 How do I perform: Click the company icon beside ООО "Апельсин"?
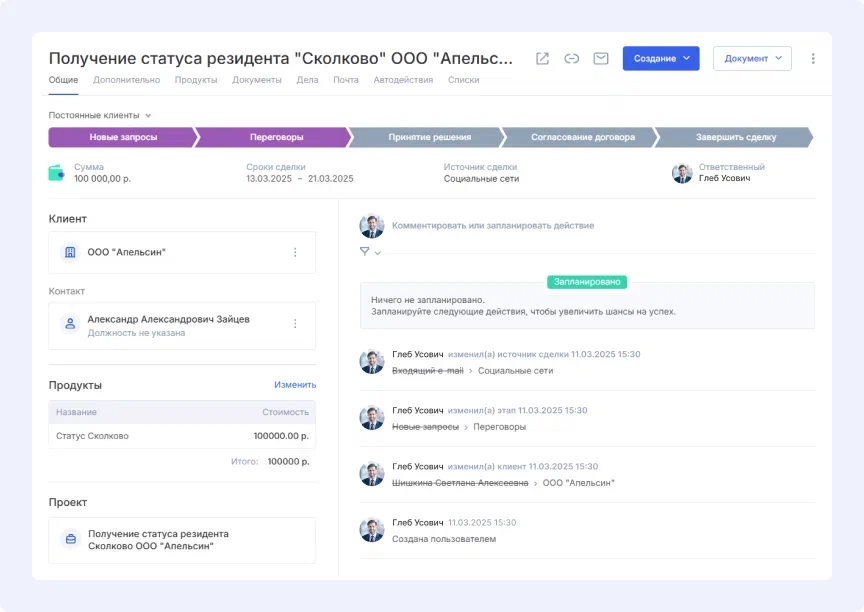68,251
